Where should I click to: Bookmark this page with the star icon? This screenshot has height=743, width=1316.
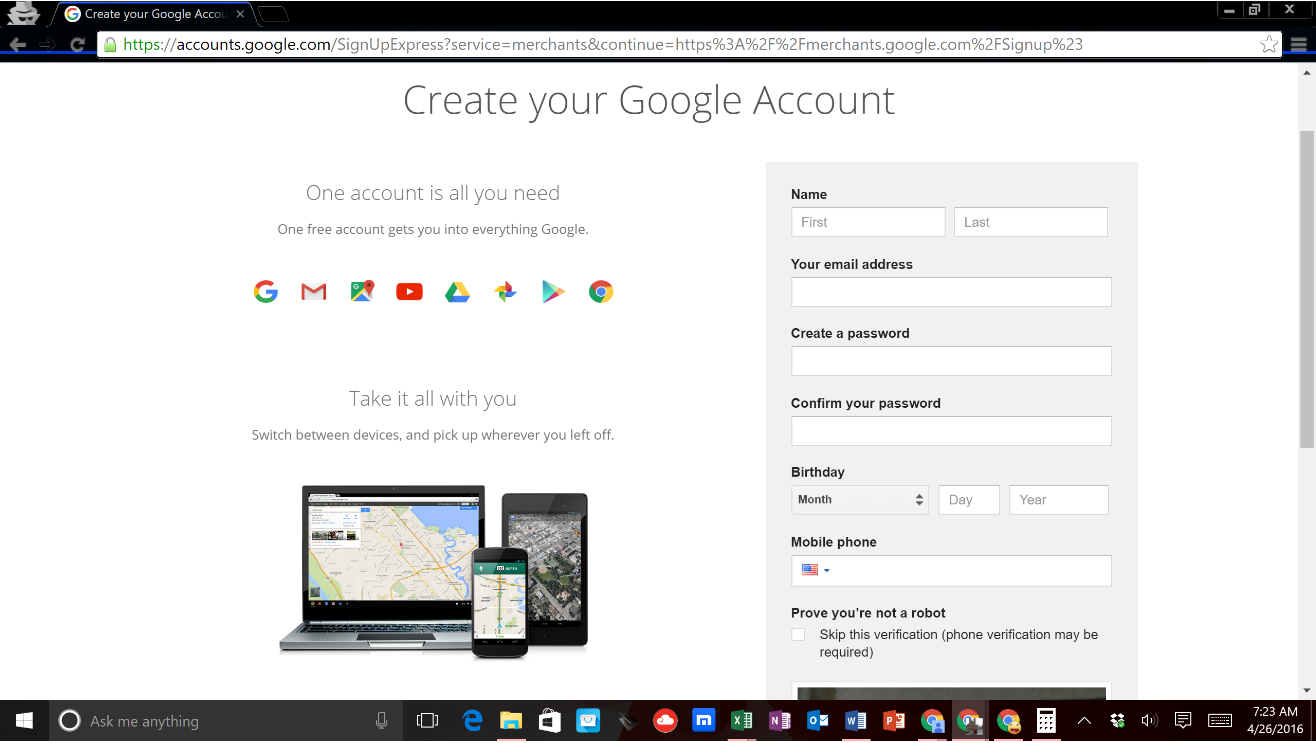pyautogui.click(x=1269, y=44)
